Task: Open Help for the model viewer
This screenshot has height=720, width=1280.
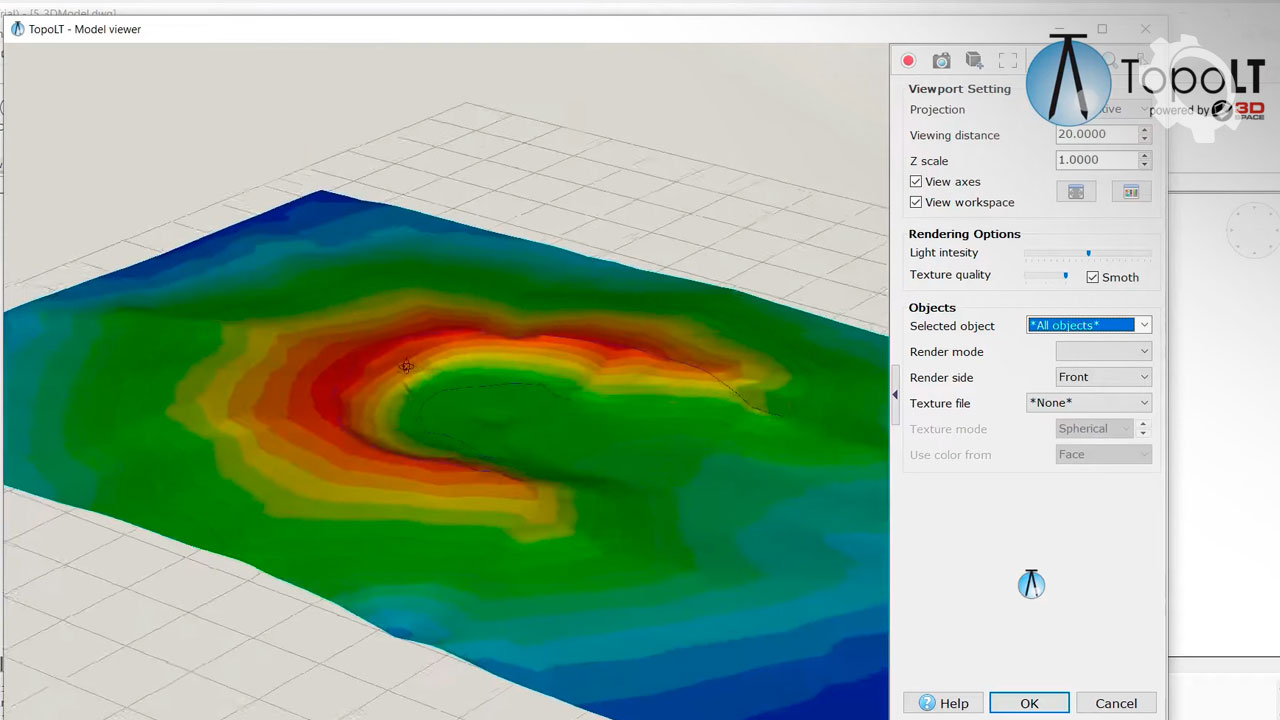Action: [x=943, y=703]
